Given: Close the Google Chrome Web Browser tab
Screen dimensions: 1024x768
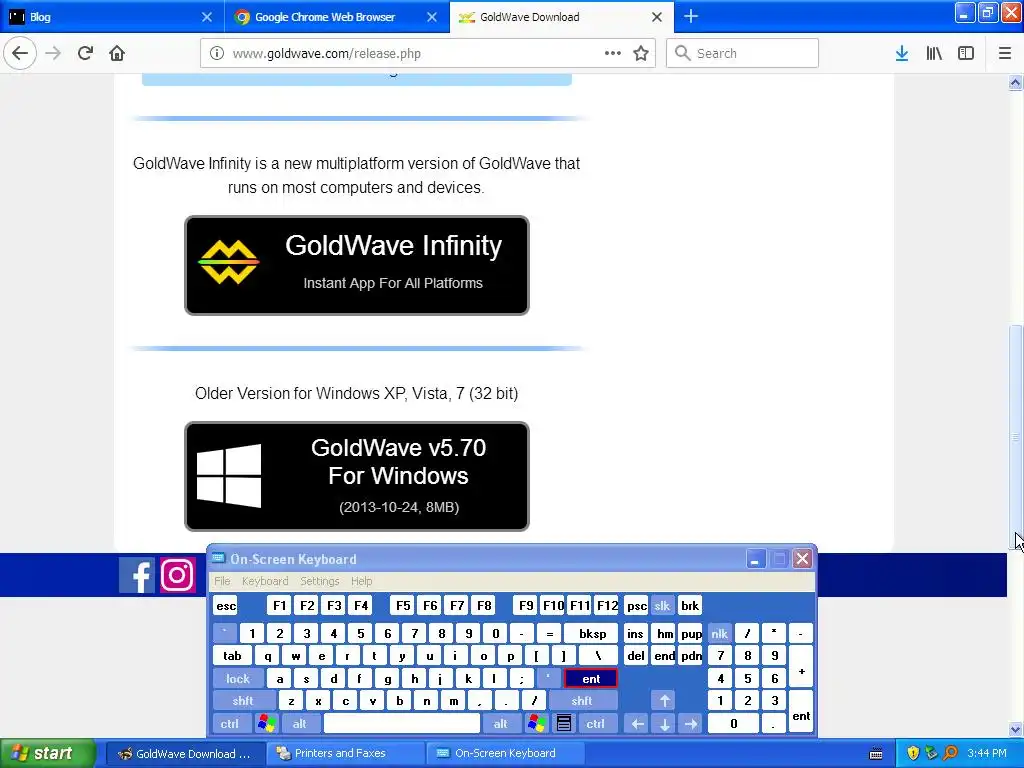Looking at the screenshot, I should [432, 17].
